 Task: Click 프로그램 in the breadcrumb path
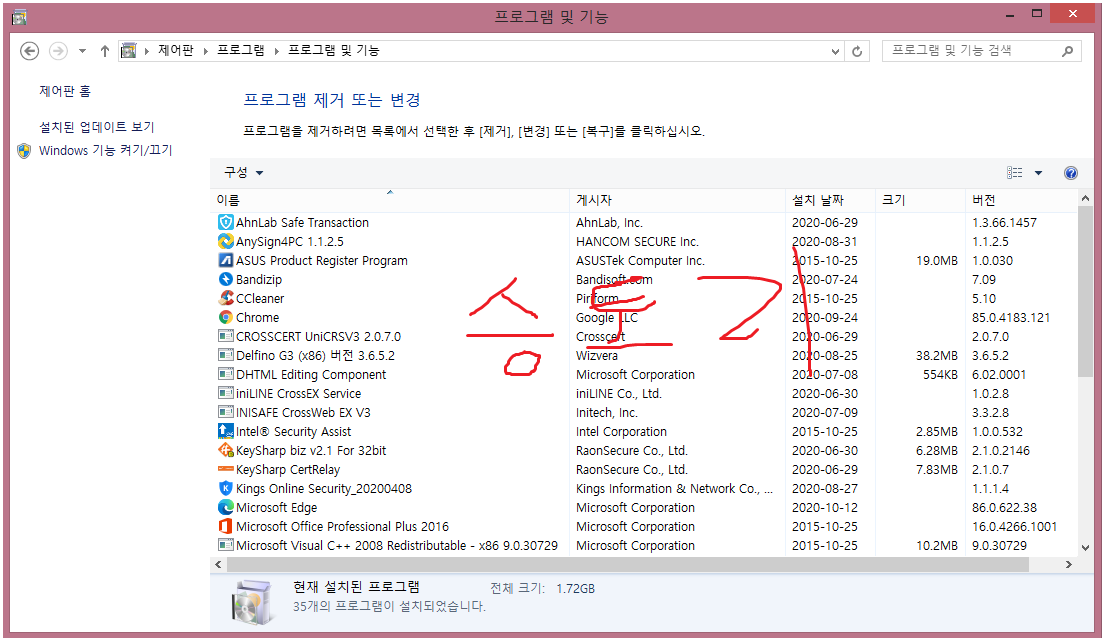[241, 51]
